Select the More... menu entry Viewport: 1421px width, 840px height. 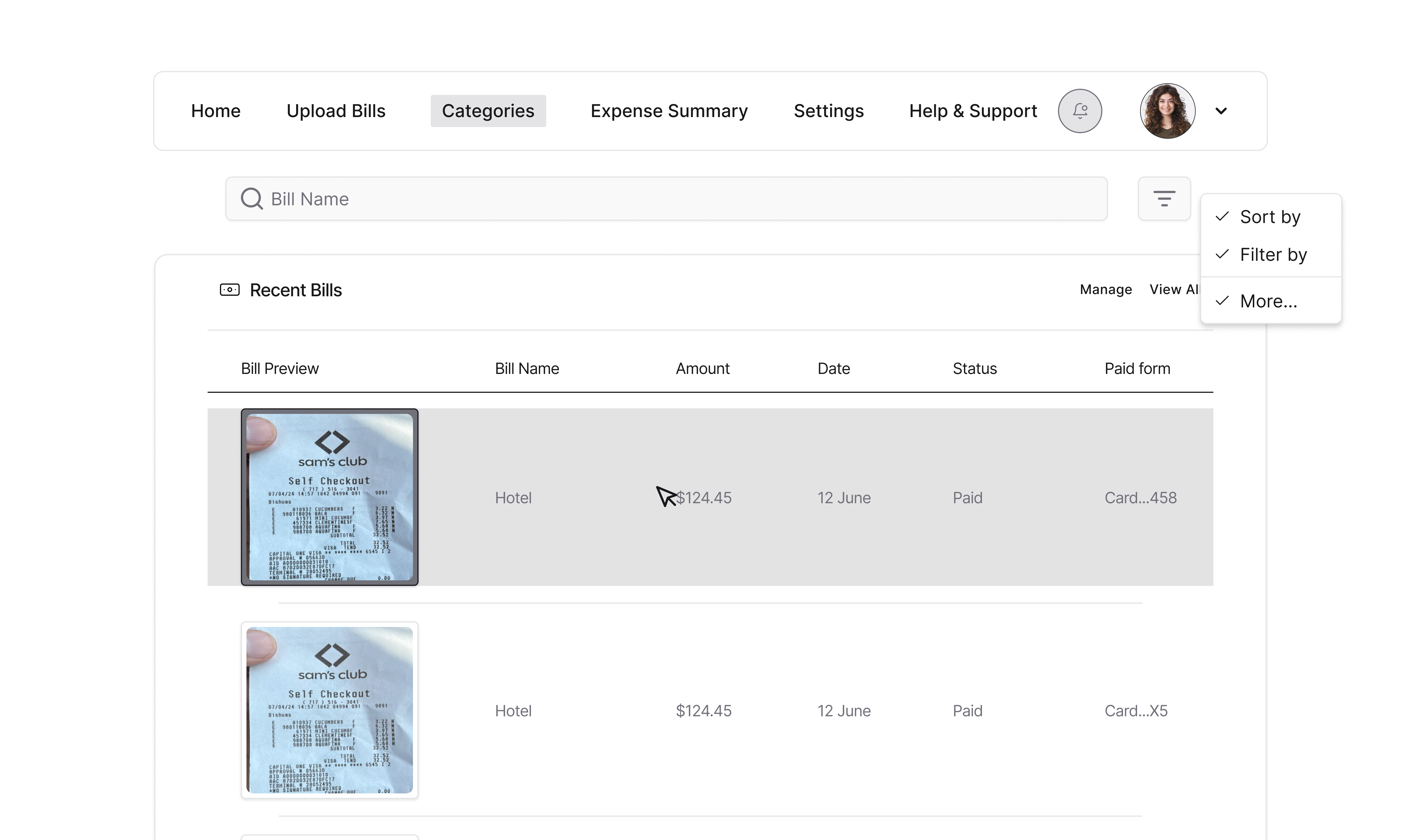[1268, 301]
